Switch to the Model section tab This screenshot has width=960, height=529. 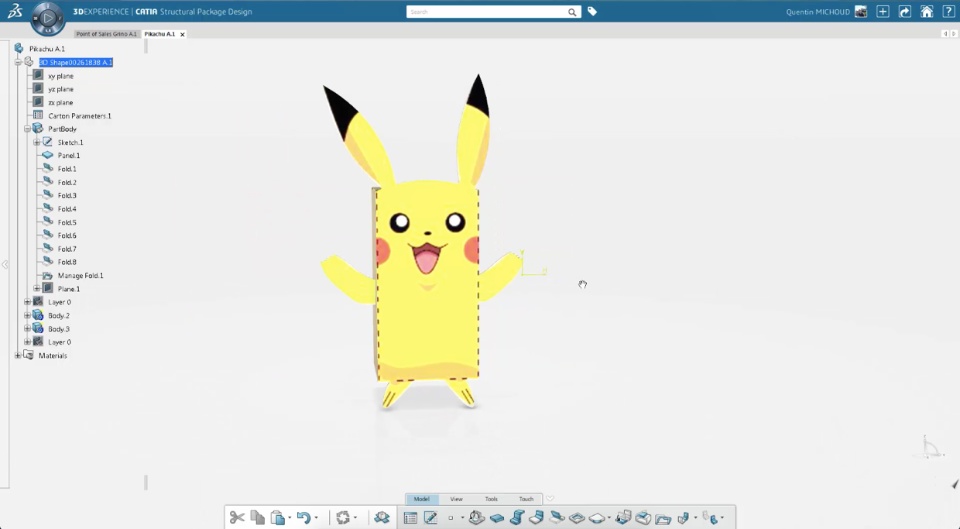click(422, 499)
